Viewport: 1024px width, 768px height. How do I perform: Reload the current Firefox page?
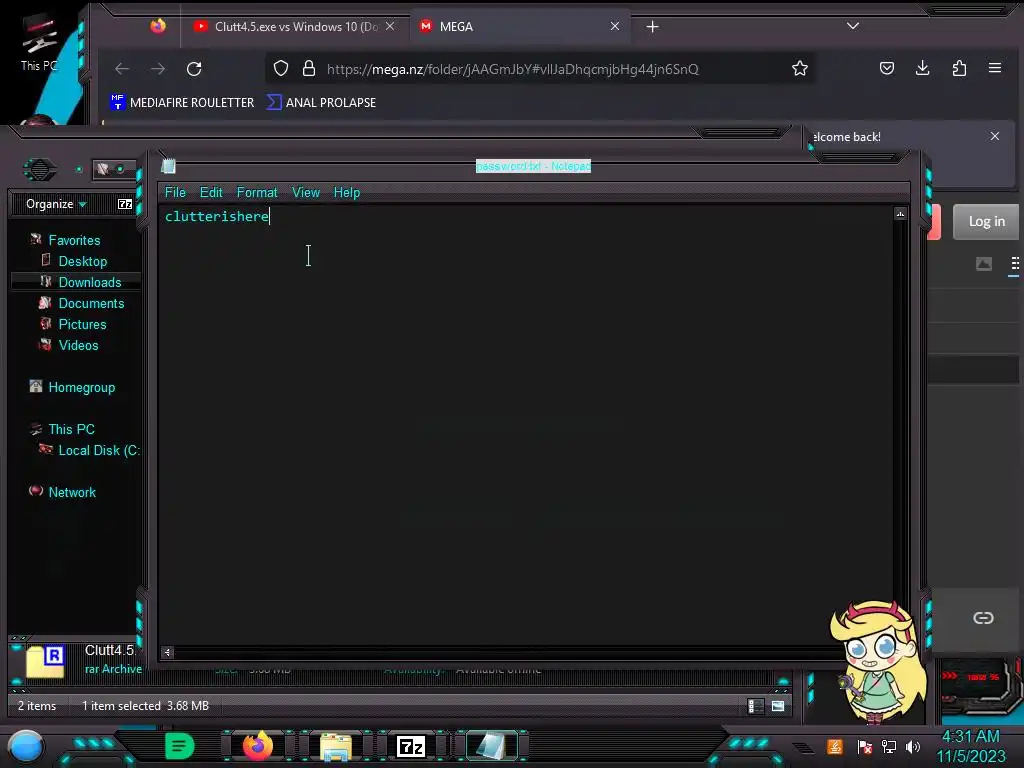[x=194, y=69]
